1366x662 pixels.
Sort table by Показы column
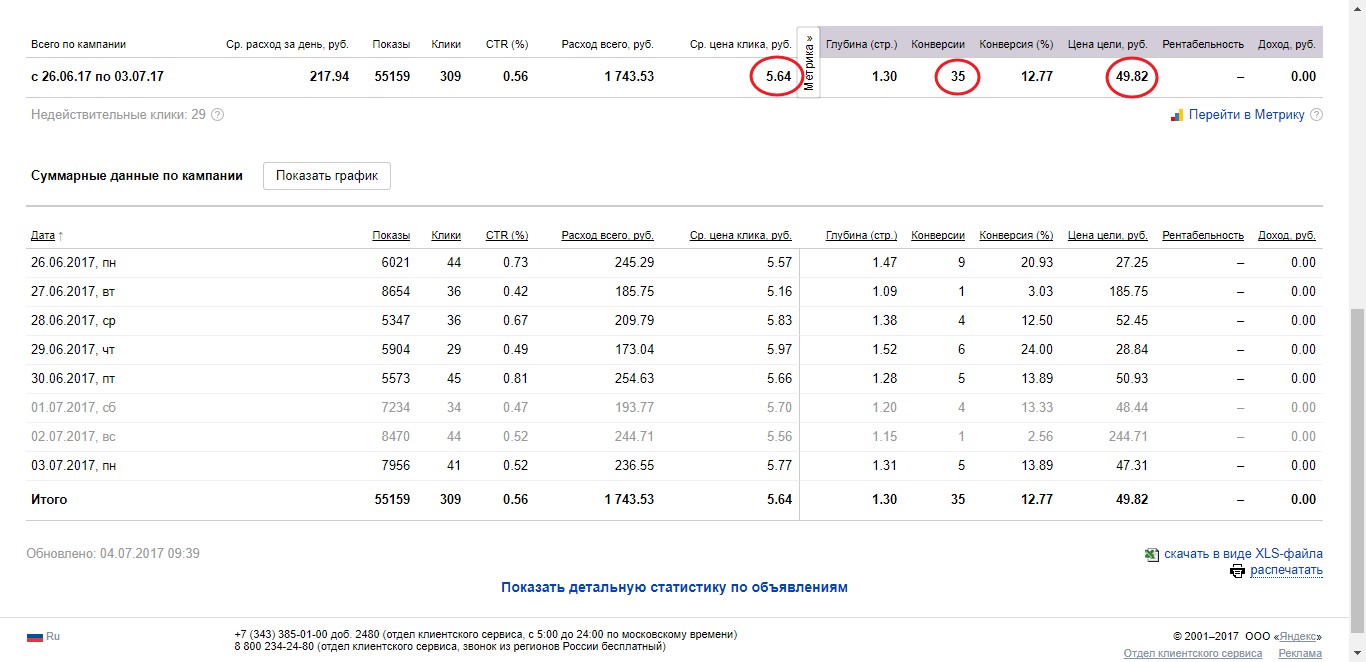[391, 236]
